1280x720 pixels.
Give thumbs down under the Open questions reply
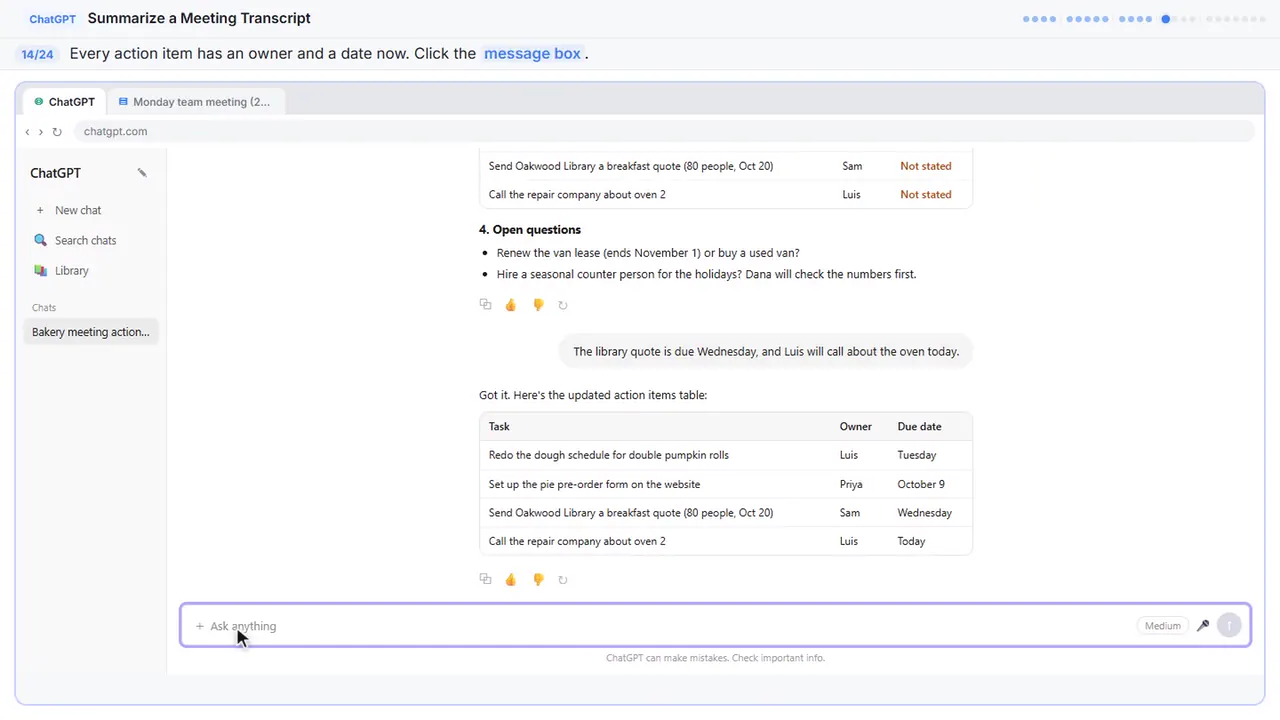(538, 305)
